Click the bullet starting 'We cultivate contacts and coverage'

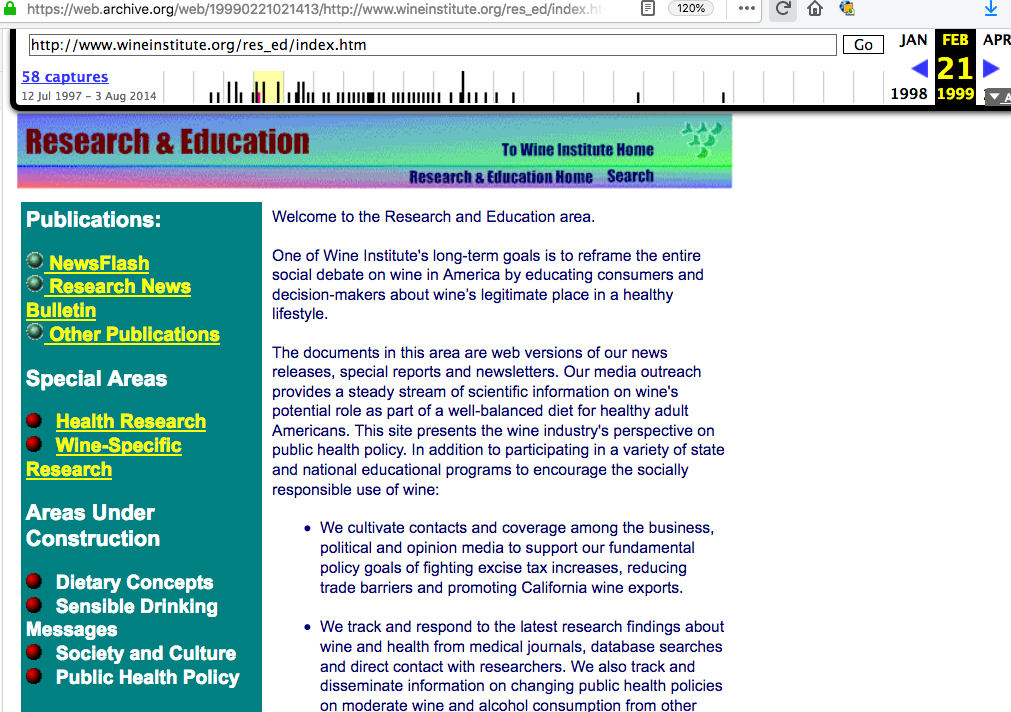coord(517,558)
